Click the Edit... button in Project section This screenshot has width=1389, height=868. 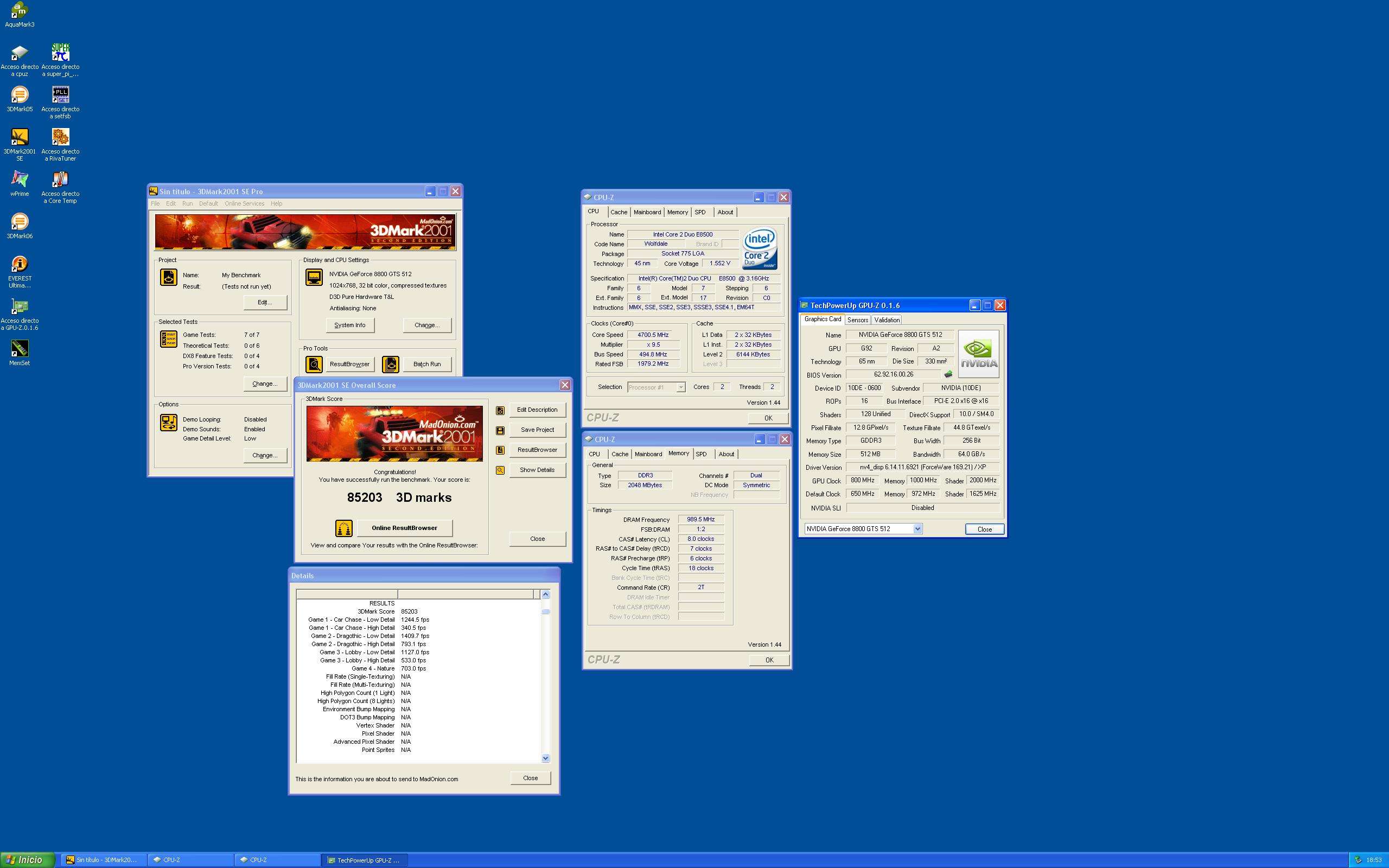pos(265,303)
